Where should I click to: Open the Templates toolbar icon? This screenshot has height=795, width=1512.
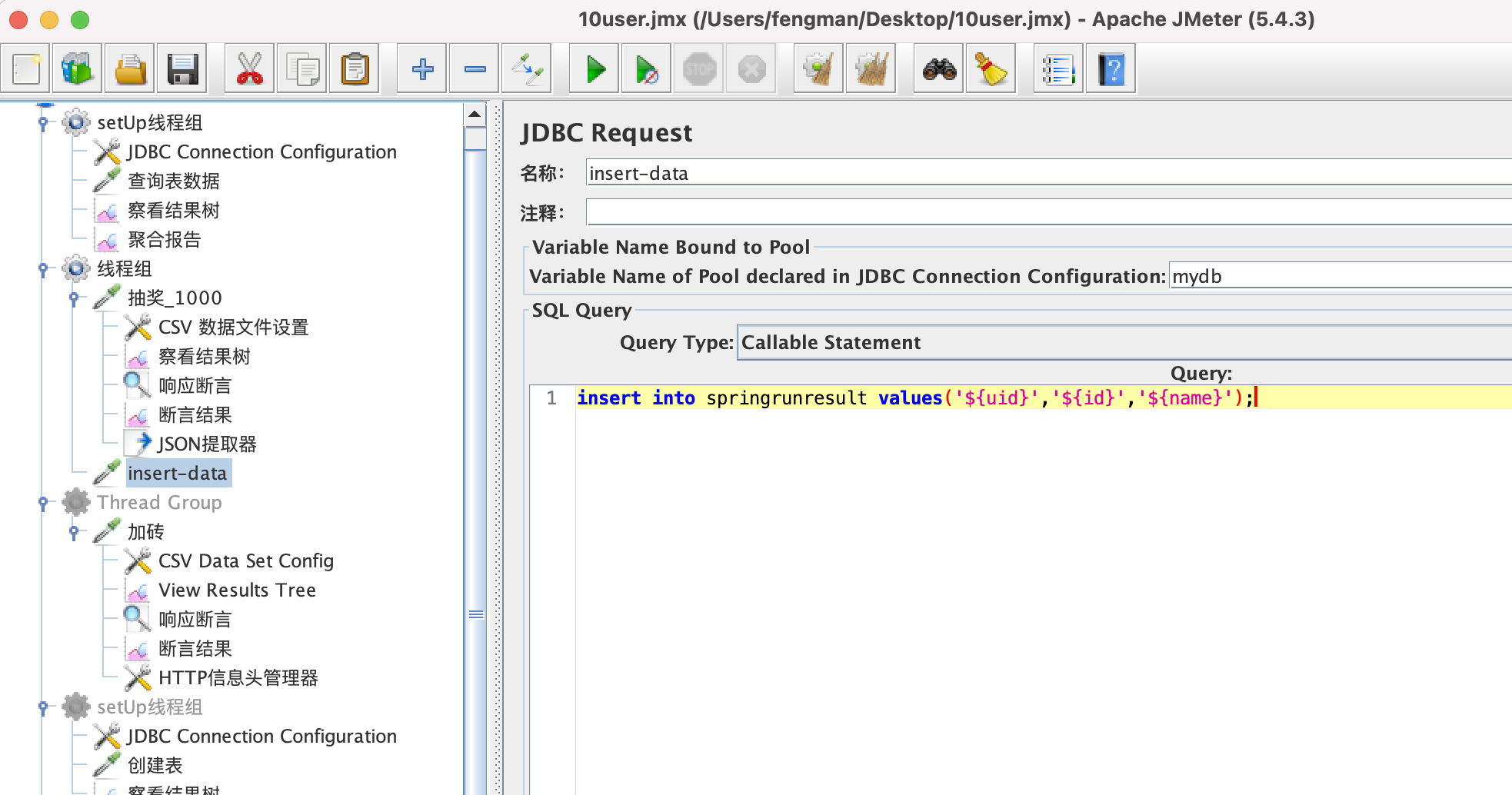coord(78,69)
